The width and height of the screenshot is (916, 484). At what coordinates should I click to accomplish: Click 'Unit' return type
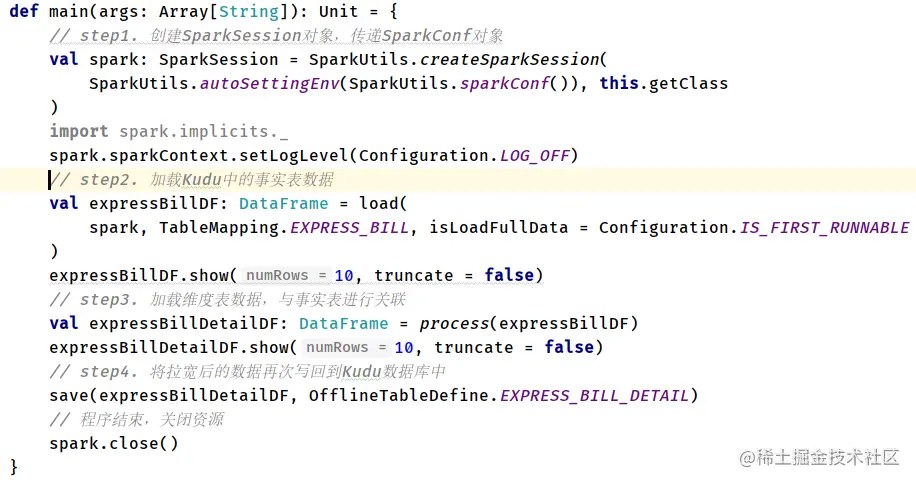(338, 11)
